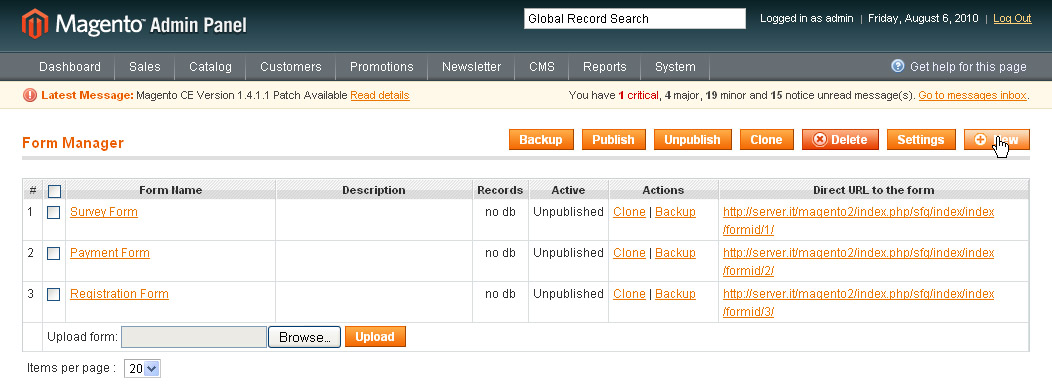Click the Magento logo icon
Viewport: 1052px width, 386px height.
[x=34, y=23]
